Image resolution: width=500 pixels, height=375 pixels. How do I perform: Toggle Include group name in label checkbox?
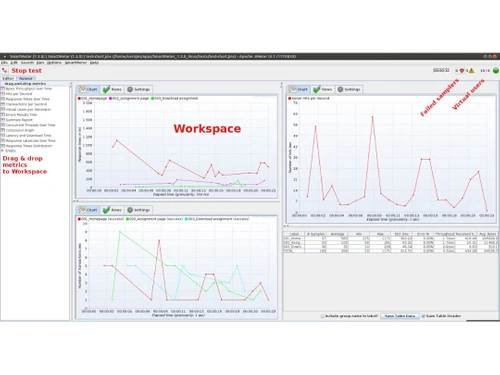click(323, 316)
